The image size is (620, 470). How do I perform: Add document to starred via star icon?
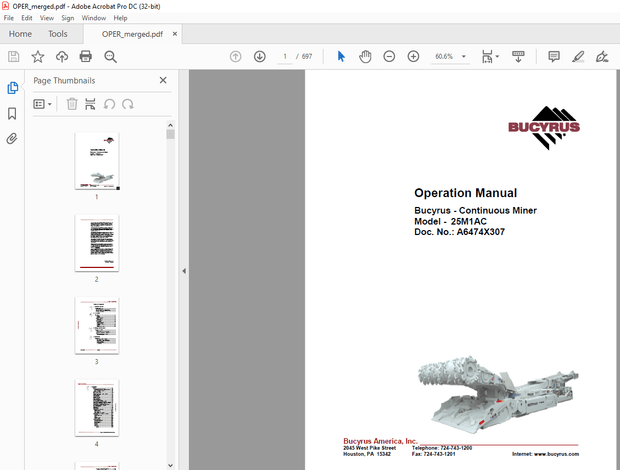point(38,57)
